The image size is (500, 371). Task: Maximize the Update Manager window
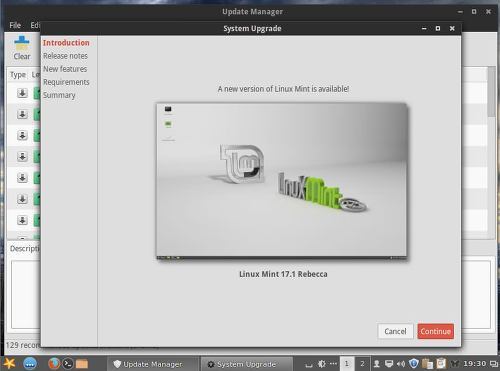pos(474,12)
